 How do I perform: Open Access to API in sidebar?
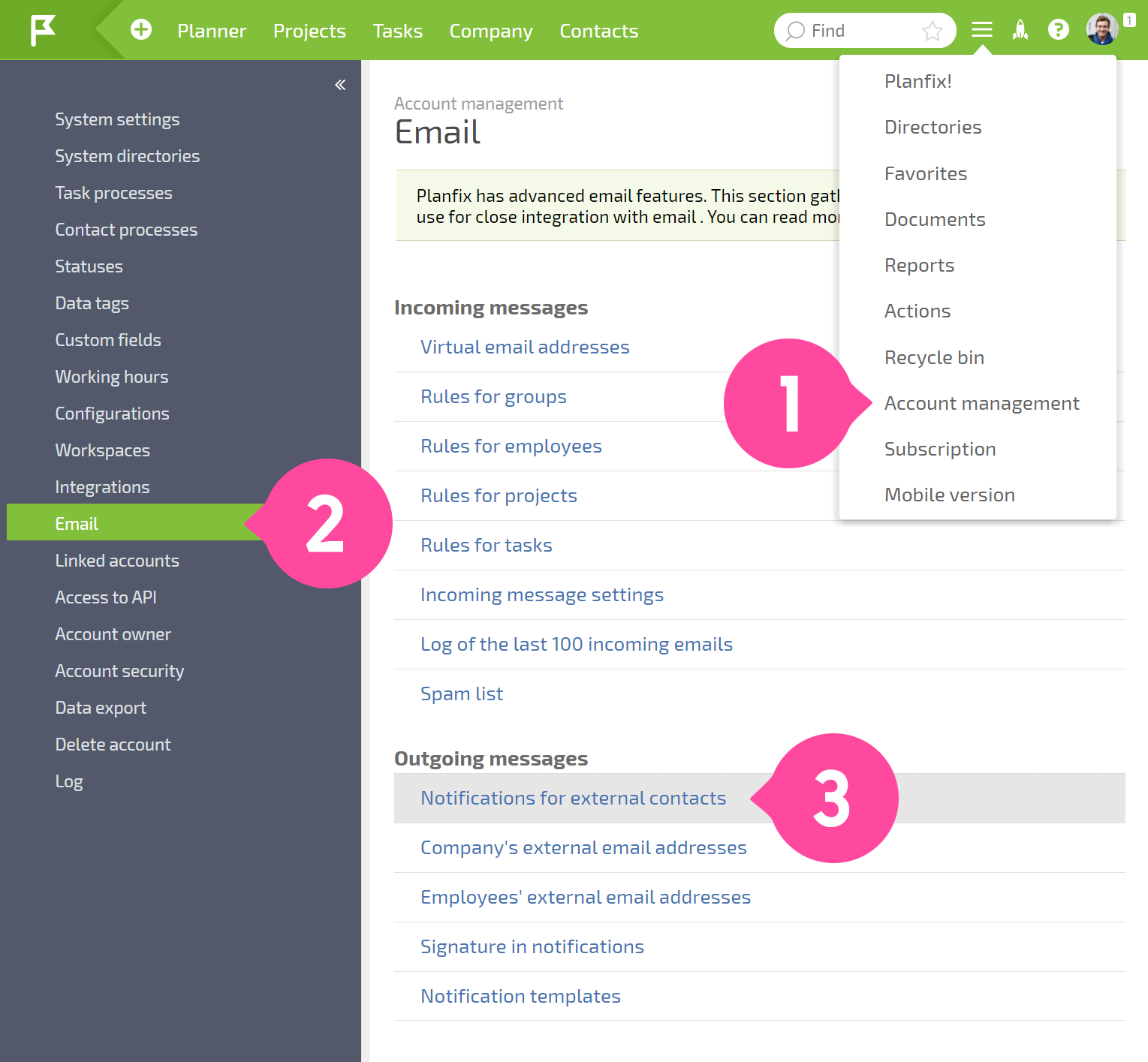point(106,597)
